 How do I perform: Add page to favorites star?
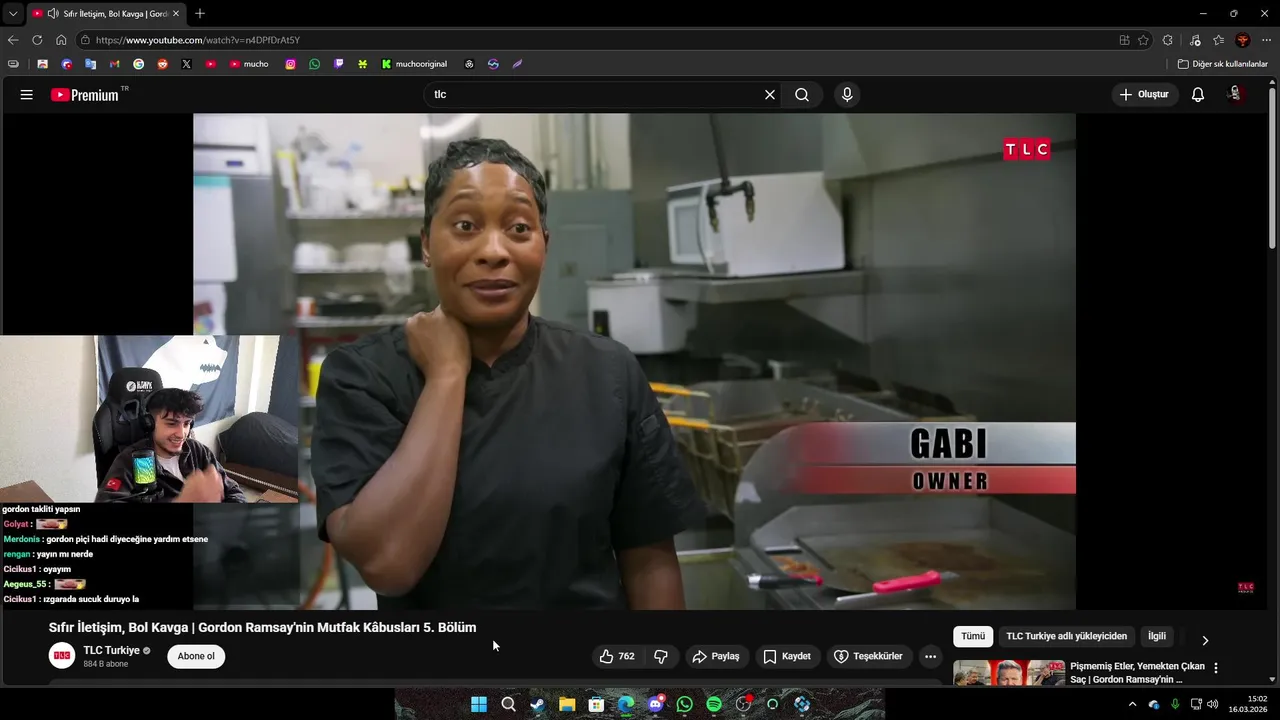tap(1143, 40)
